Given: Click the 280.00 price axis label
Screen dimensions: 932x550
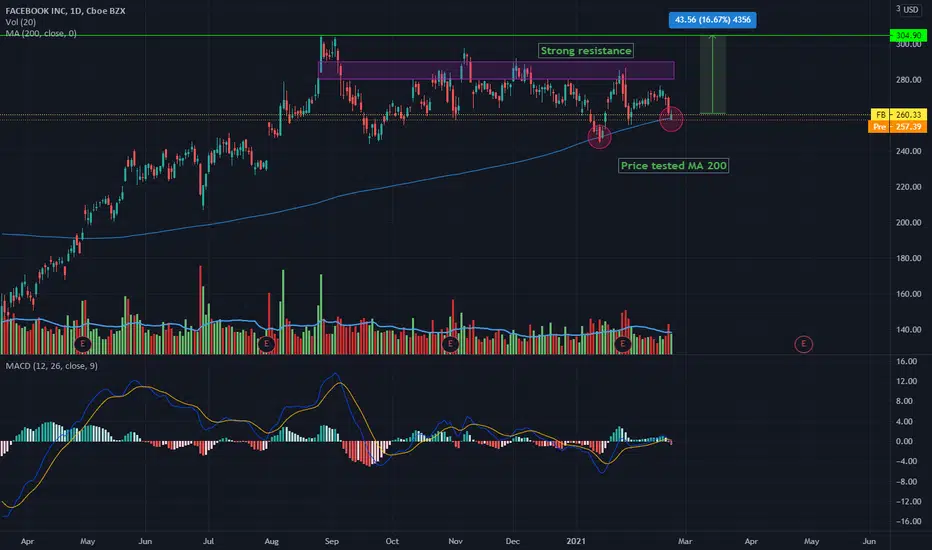Looking at the screenshot, I should tap(909, 80).
